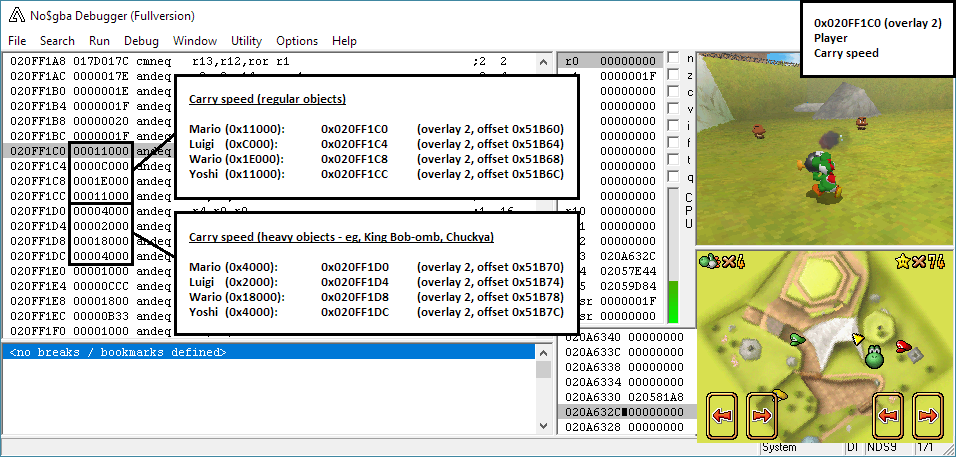Click the first left-arrow button on the touch screen

tap(721, 415)
